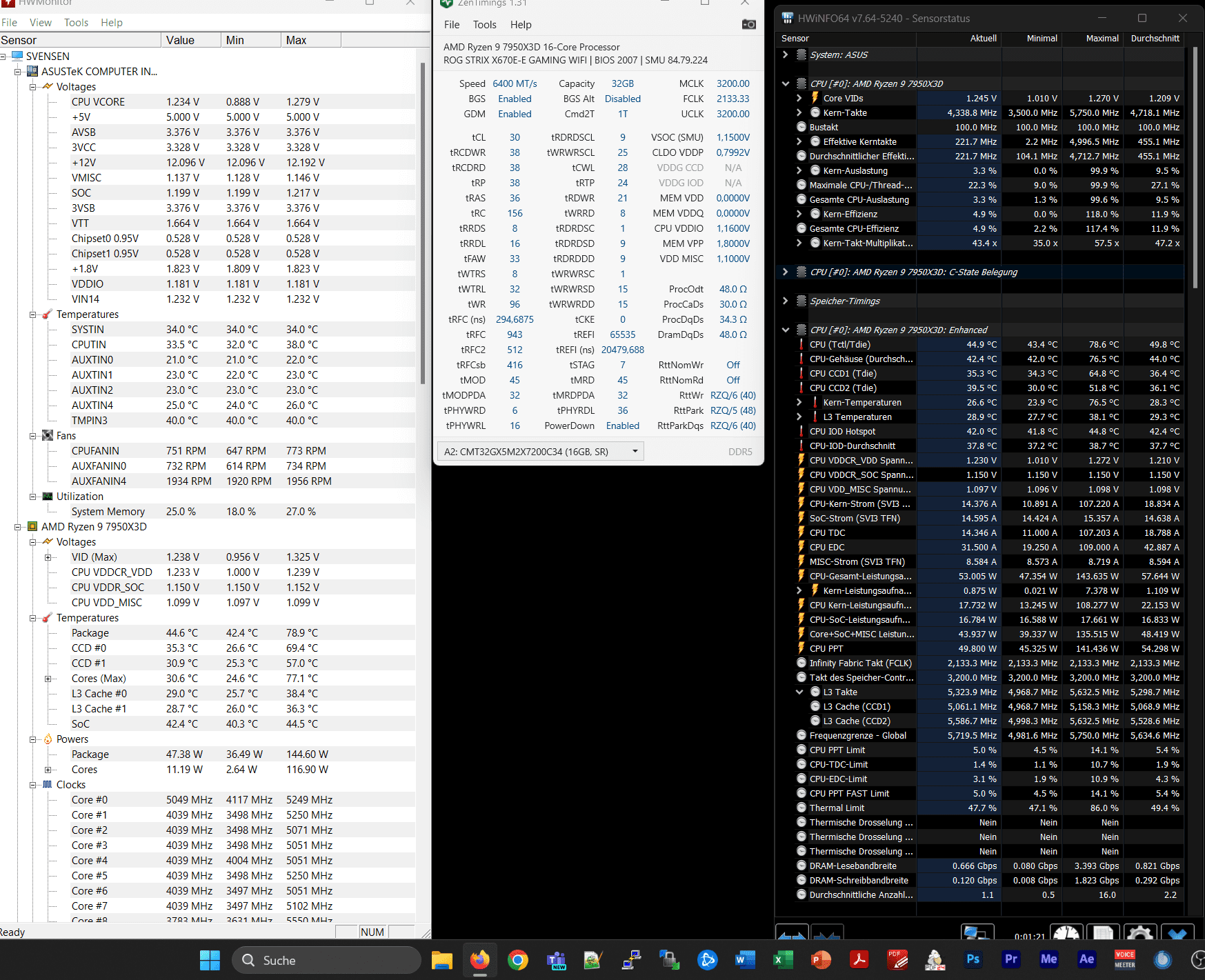
Task: Expand the C-State Belegung section
Action: click(785, 272)
